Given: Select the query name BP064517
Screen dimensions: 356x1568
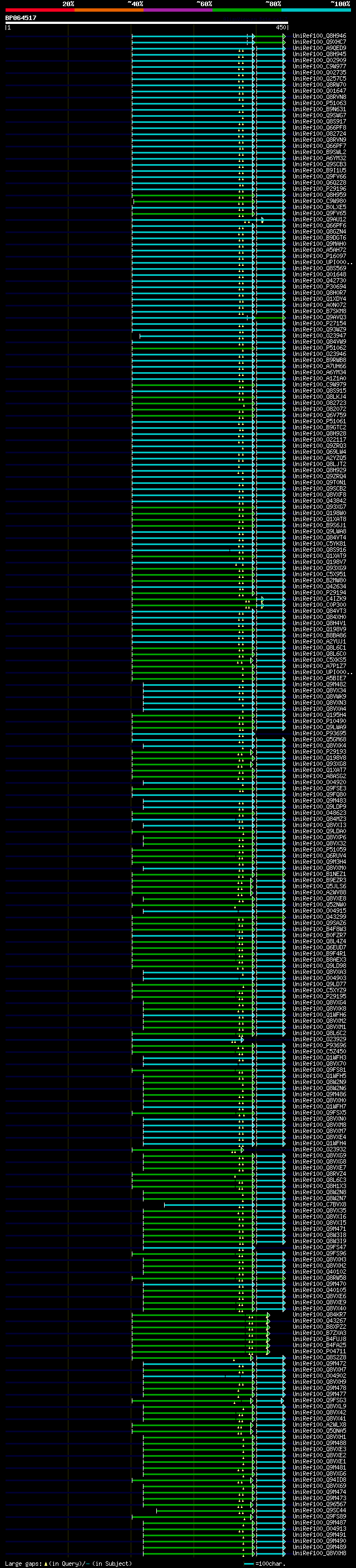Looking at the screenshot, I should pos(21,18).
